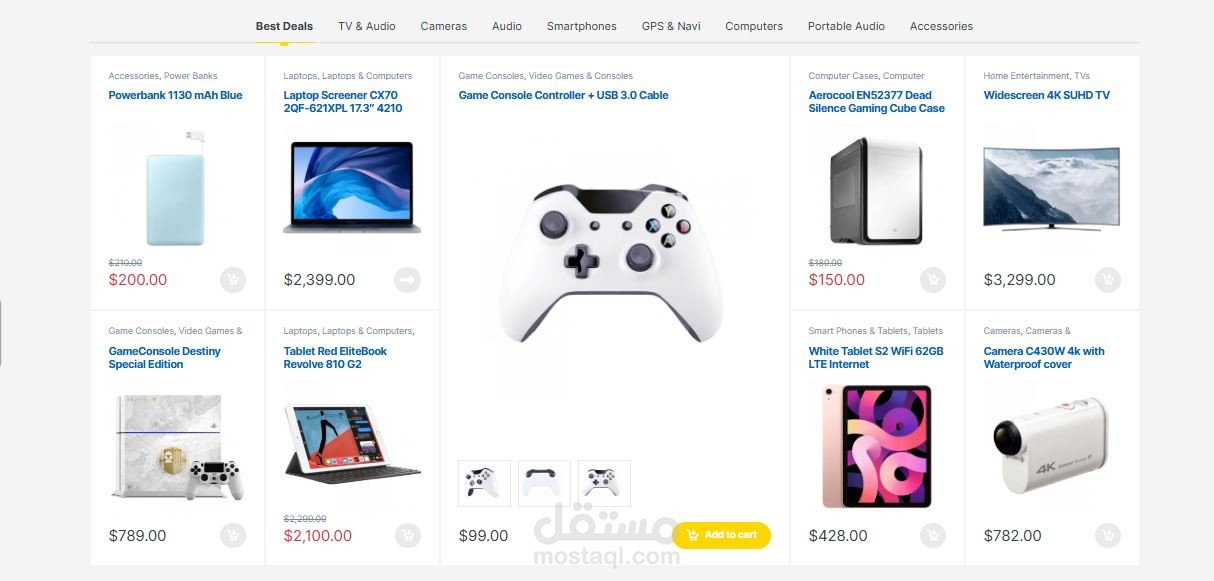Select the GPS & Navi tab
This screenshot has width=1214, height=581.
pos(671,26)
